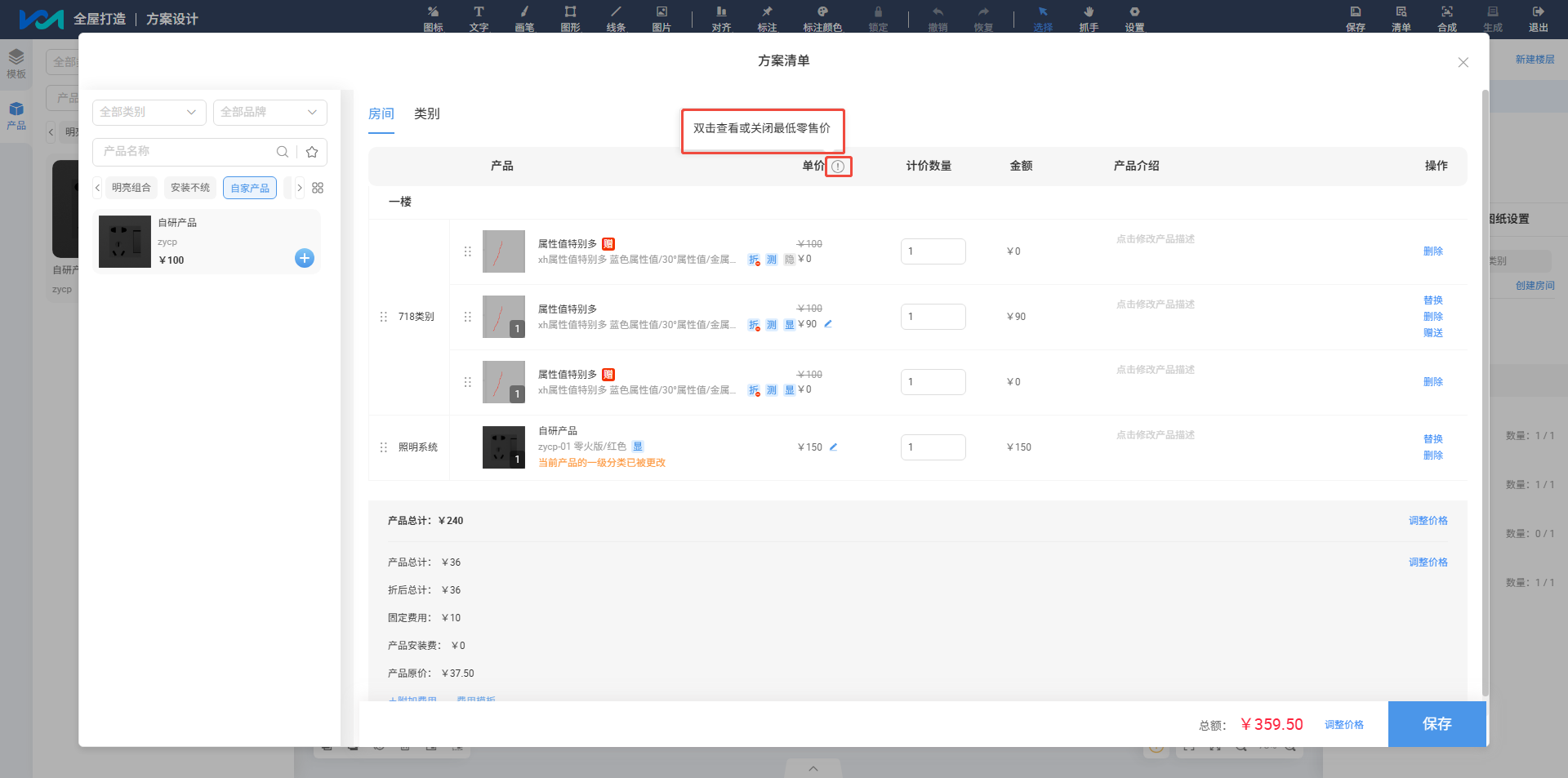Click 调整价格 beside 产品总计 ¥36
This screenshot has width=1568, height=778.
[x=1428, y=562]
